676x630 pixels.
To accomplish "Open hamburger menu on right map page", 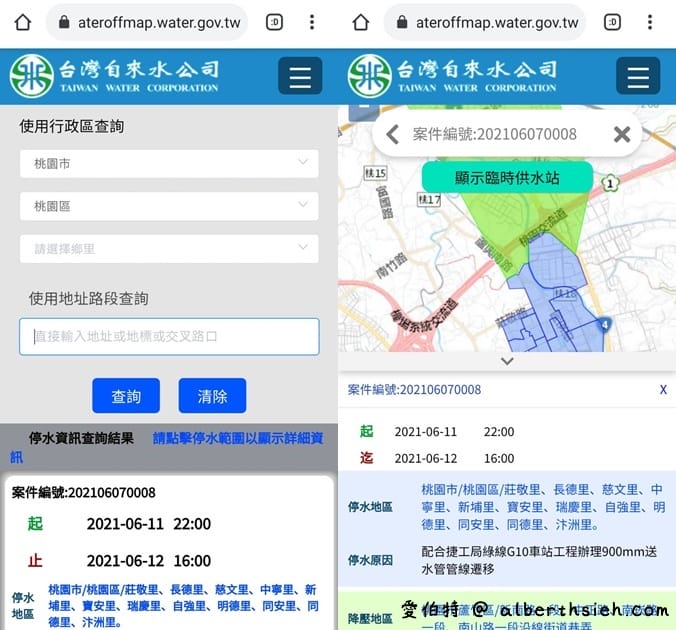I will pos(638,76).
